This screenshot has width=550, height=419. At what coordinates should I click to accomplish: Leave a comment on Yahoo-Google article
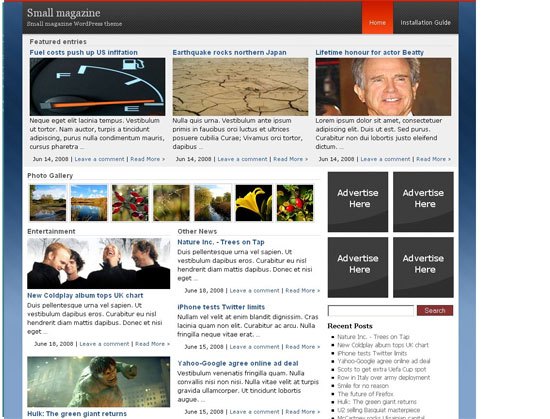[x=255, y=412]
